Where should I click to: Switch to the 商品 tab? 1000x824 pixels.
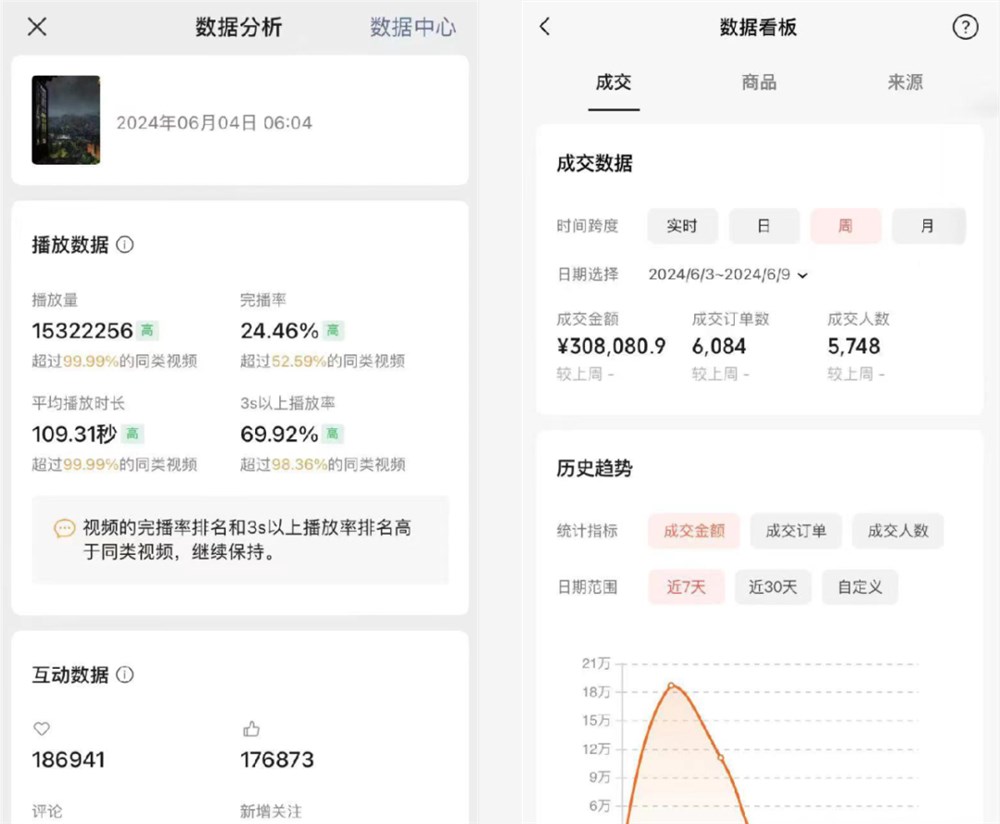[759, 83]
